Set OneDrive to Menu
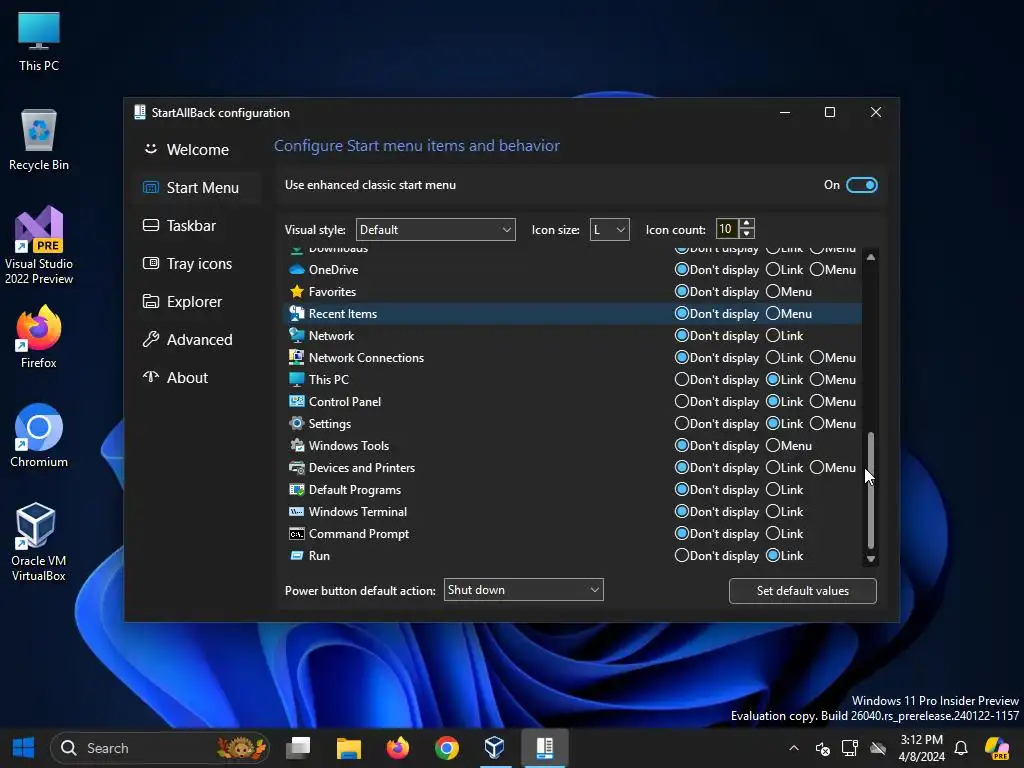Screen dimensions: 1024x768 click(817, 270)
